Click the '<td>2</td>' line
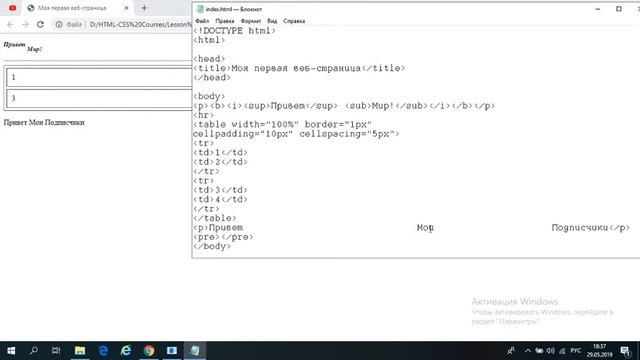This screenshot has width=640, height=360. click(x=220, y=162)
